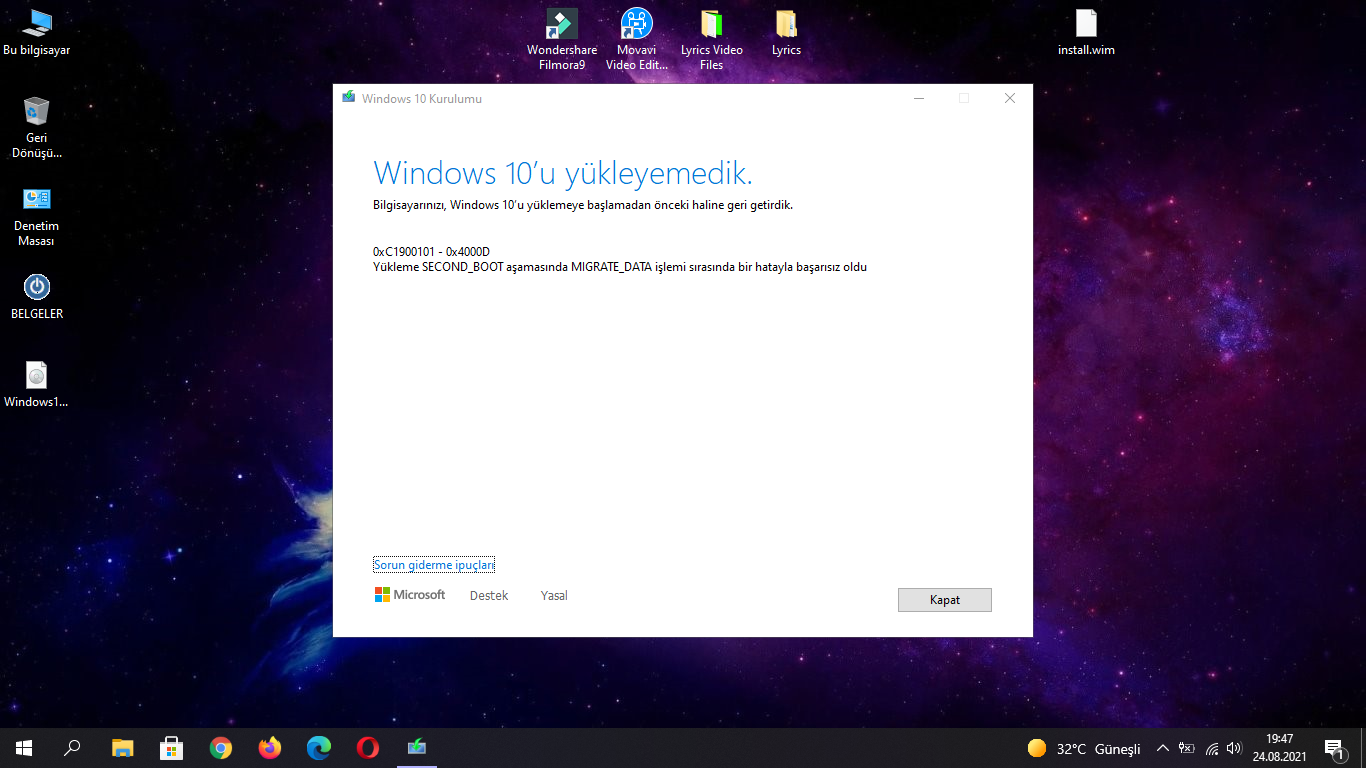Screen dimensions: 1366x768
Task: Open Movavi Video Editor desktop shortcut
Action: click(636, 39)
